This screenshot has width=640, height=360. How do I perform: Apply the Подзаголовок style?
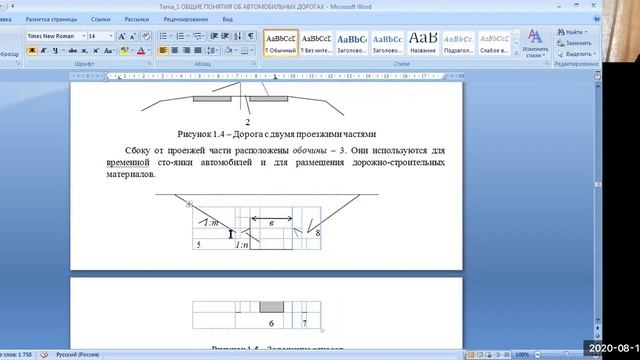[458, 43]
